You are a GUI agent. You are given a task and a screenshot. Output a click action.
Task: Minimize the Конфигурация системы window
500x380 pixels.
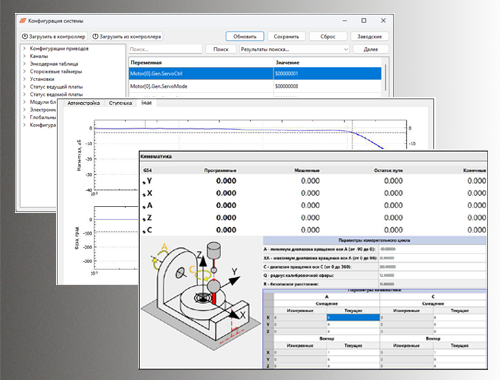345,21
